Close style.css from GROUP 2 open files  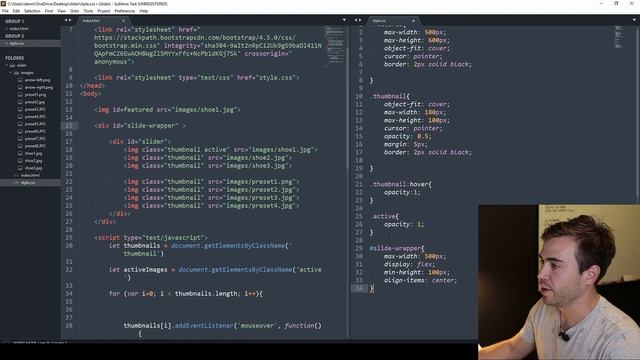tap(7, 43)
